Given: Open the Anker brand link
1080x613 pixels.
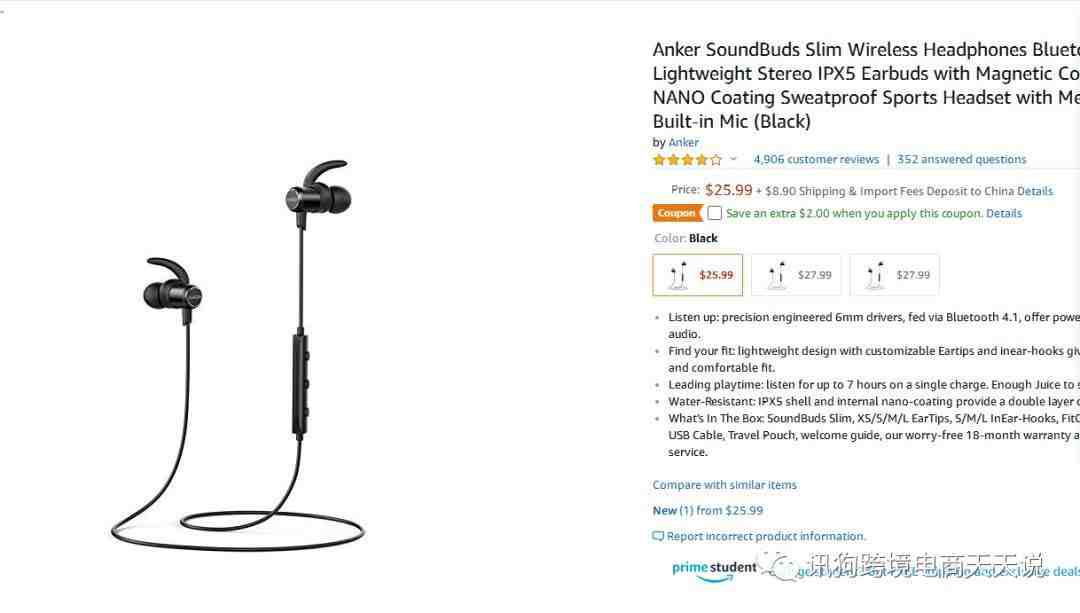Looking at the screenshot, I should (x=683, y=143).
